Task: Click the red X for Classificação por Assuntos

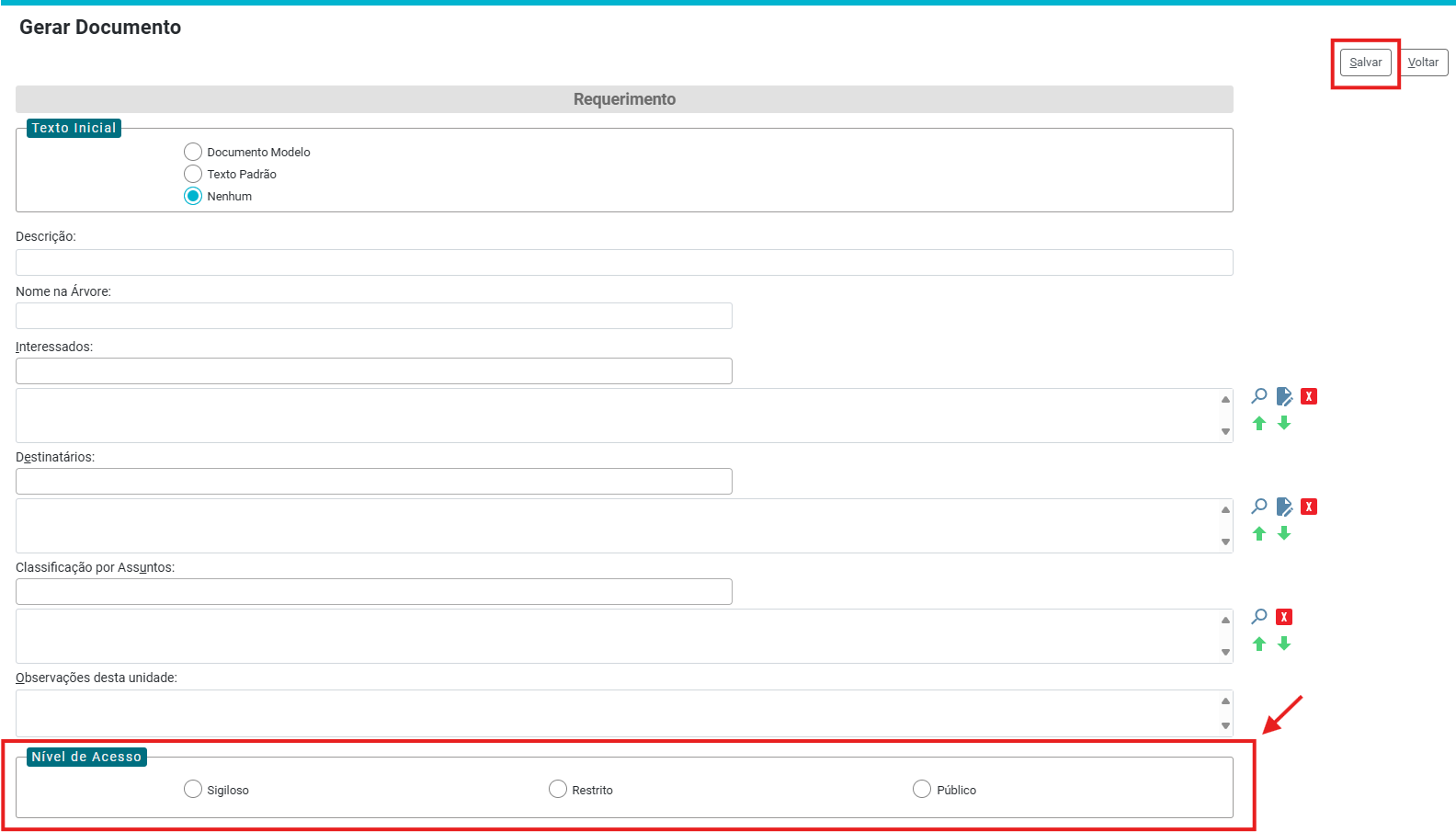Action: click(x=1284, y=617)
